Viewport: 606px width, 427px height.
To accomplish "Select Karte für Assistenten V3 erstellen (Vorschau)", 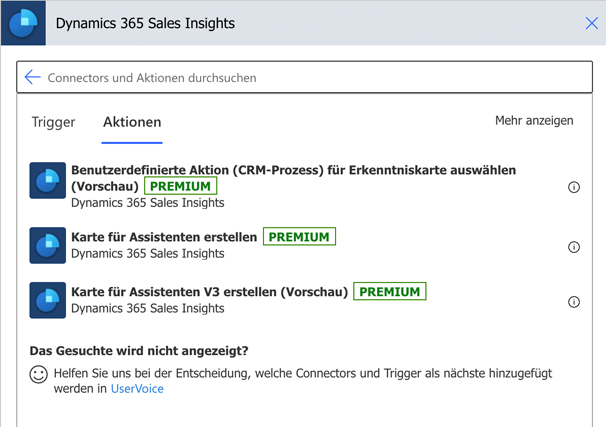I will pos(209,292).
